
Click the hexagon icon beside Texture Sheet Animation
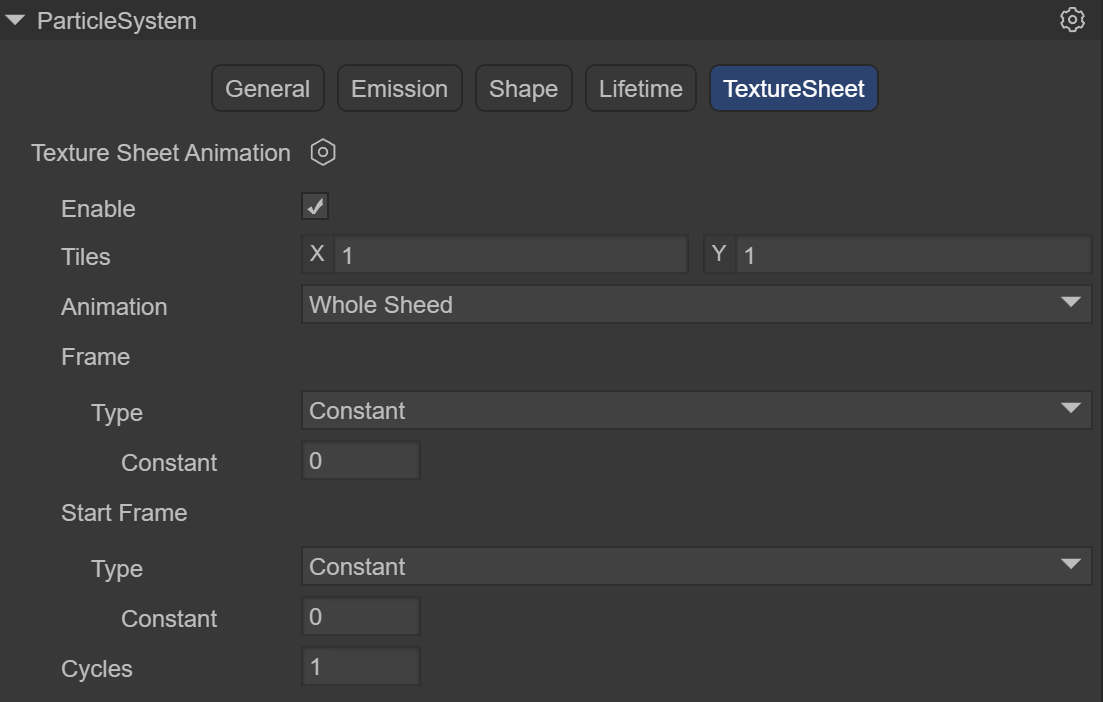pos(323,153)
